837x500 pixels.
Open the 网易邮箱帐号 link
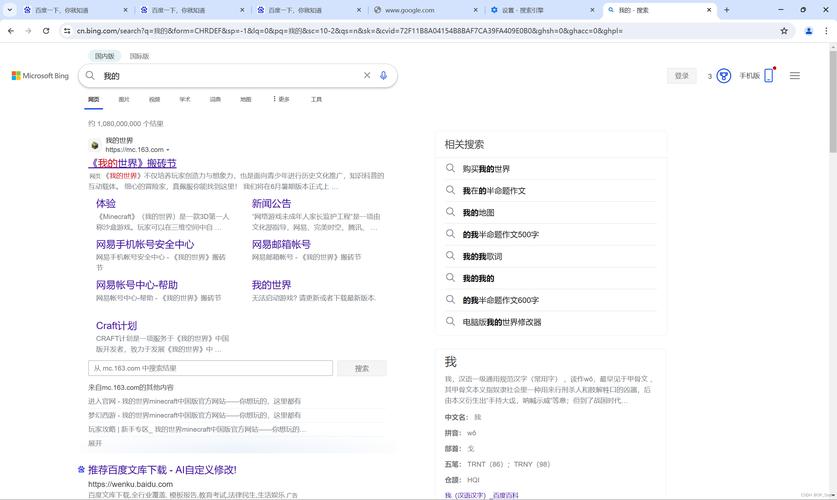281,244
